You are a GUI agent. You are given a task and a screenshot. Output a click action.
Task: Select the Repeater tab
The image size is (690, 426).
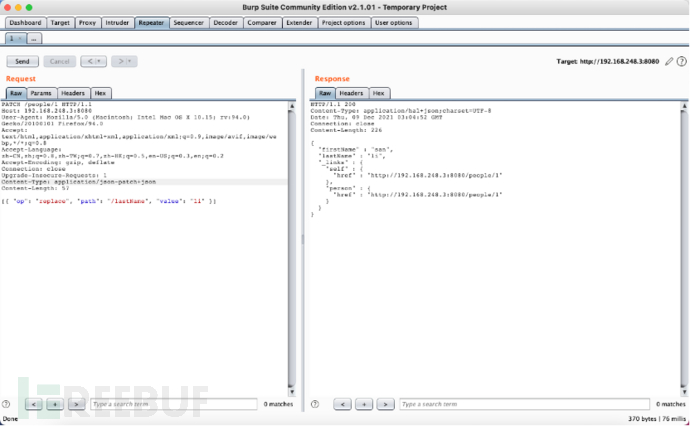[x=151, y=23]
